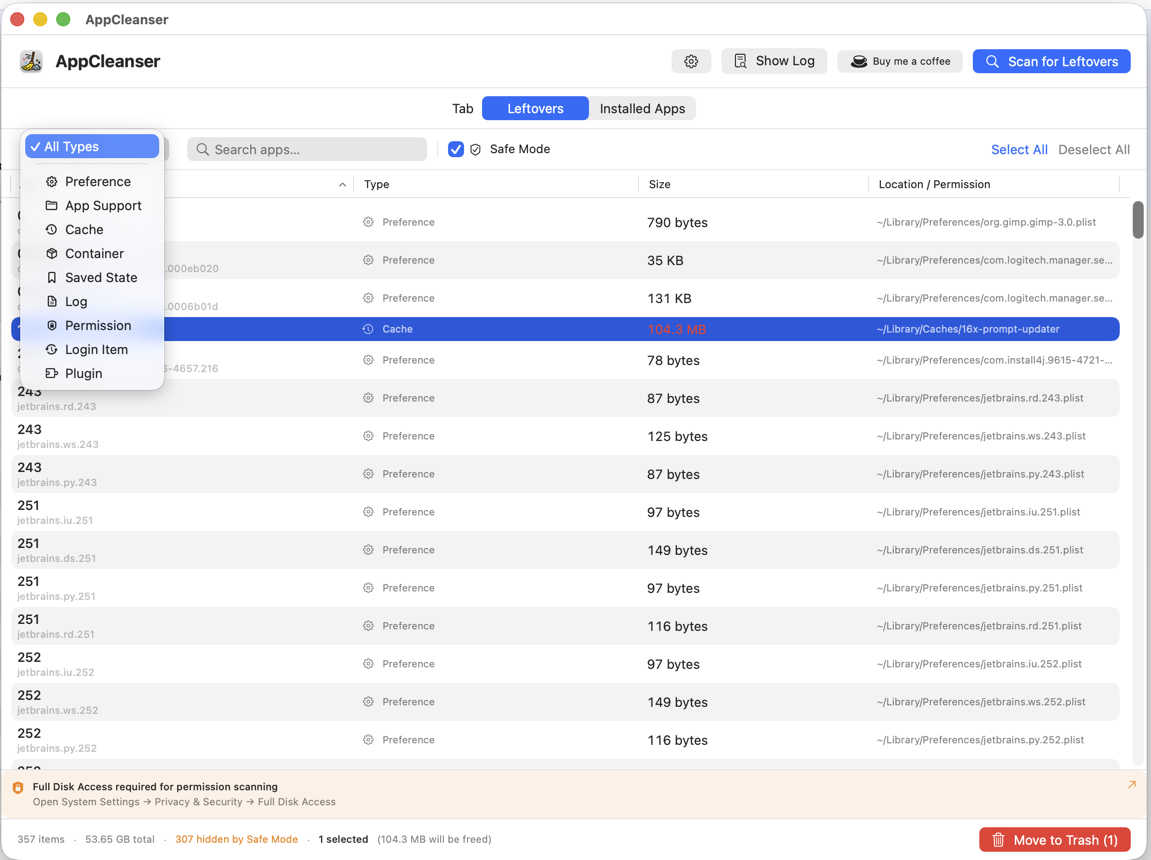
Task: Click the Full Disk Access warning lock icon
Action: (x=18, y=787)
